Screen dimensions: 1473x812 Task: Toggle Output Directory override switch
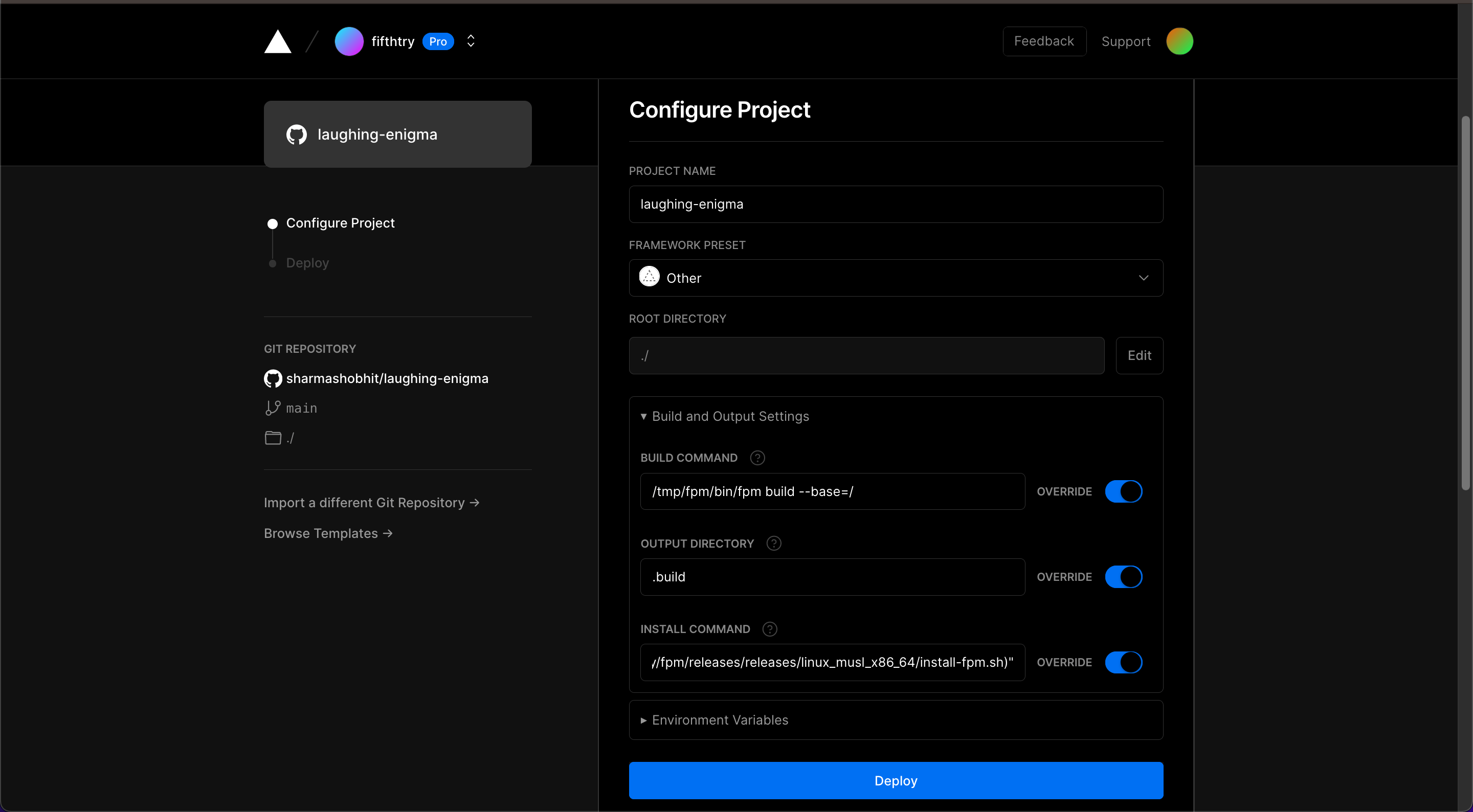coord(1123,576)
